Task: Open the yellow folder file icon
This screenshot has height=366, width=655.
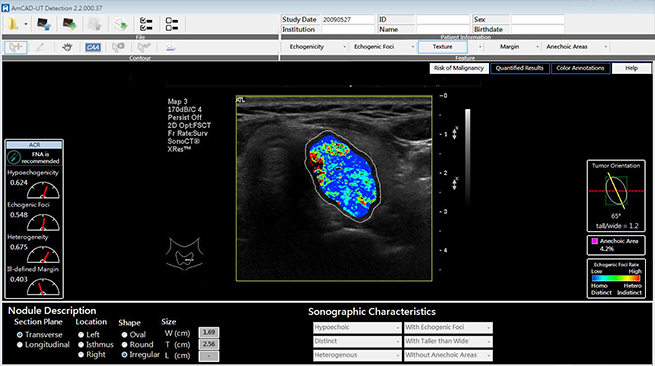Action: 13,24
